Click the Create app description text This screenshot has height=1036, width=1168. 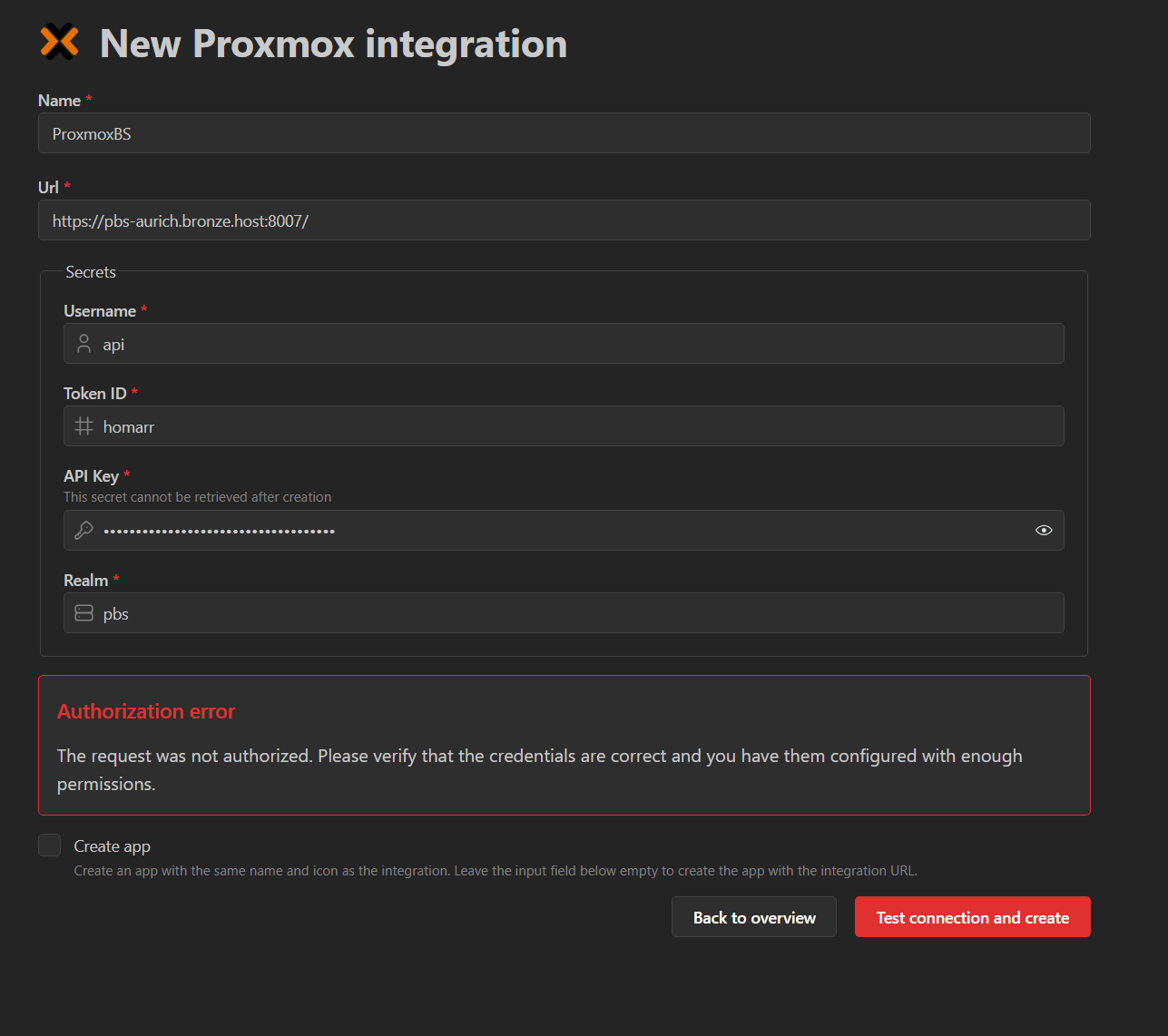tap(496, 871)
